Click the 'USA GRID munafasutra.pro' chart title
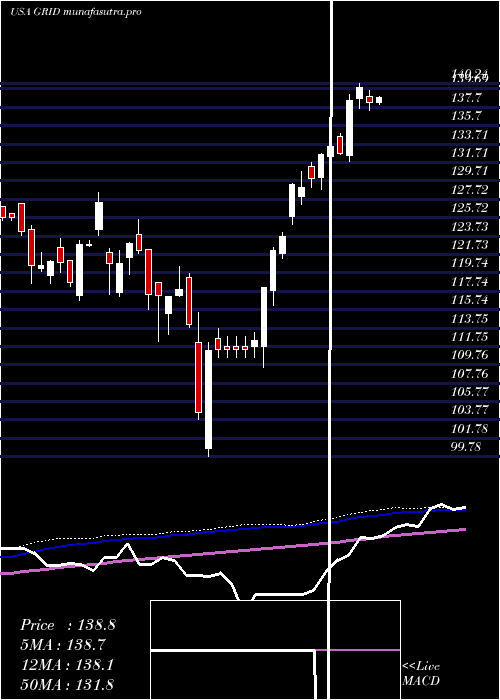Viewport: 500px width, 700px height. pos(75,12)
